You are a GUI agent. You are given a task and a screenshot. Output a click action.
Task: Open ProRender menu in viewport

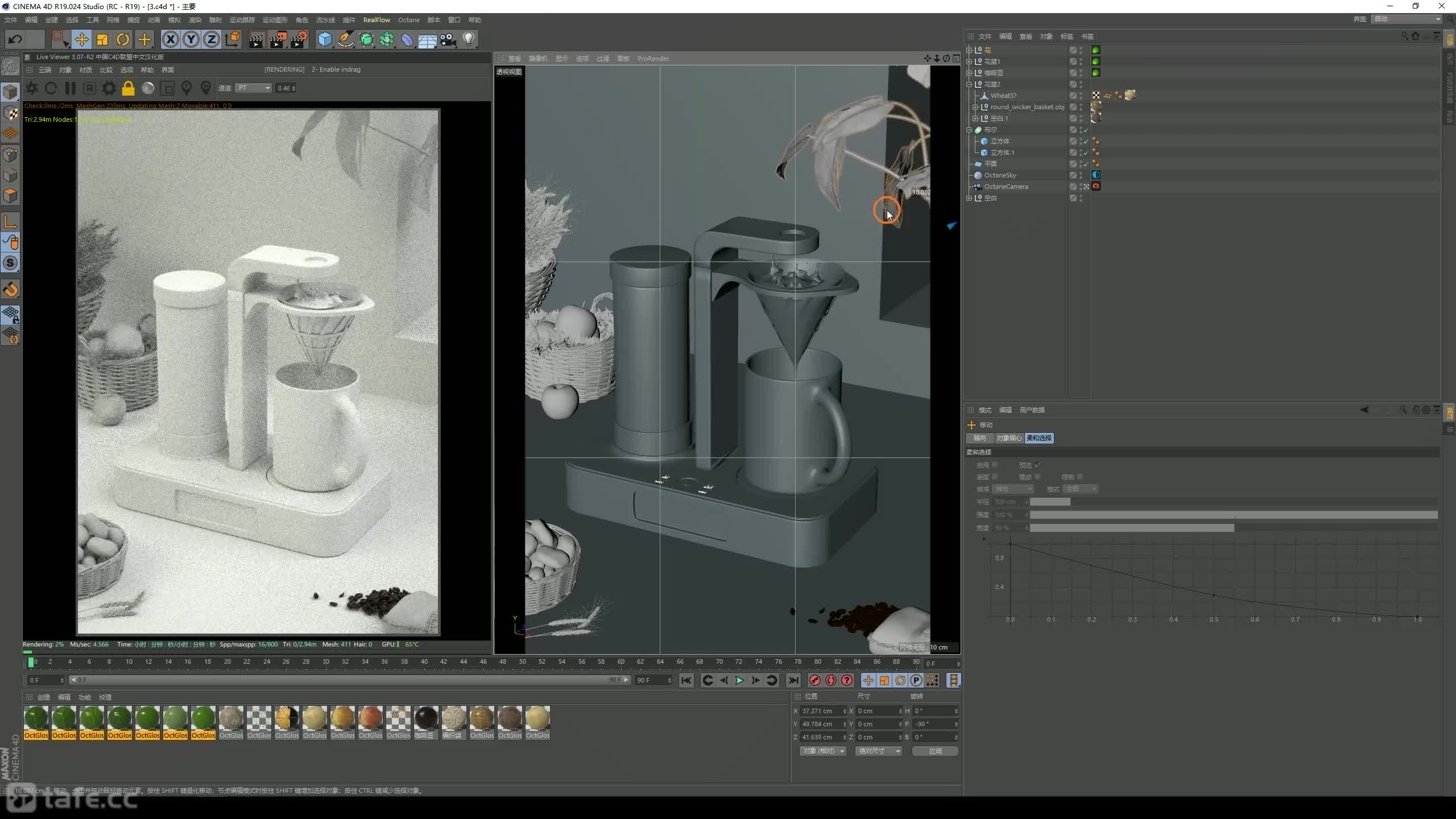[653, 59]
